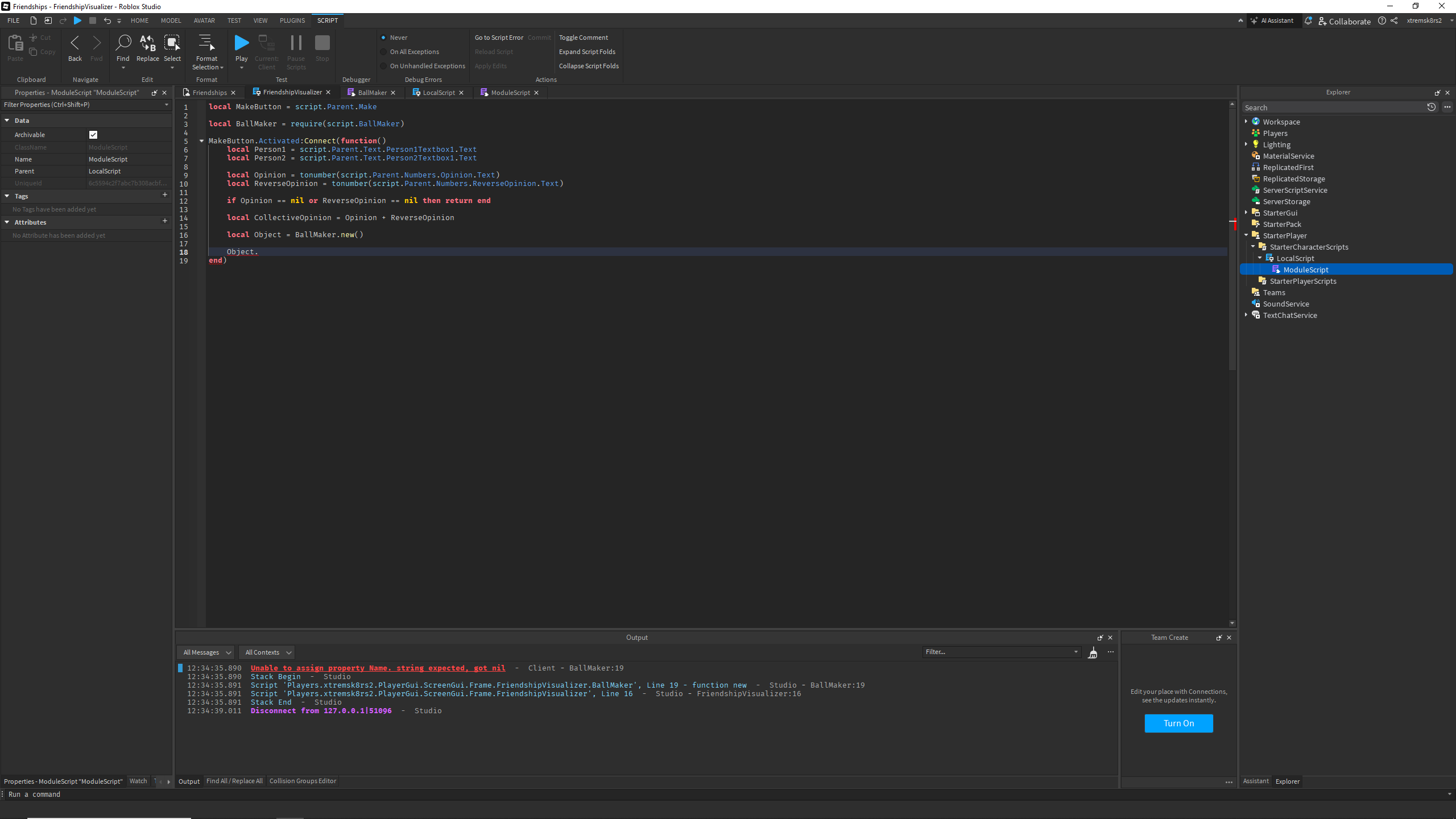Click the Select tool icon
Image resolution: width=1456 pixels, height=819 pixels.
click(x=172, y=43)
